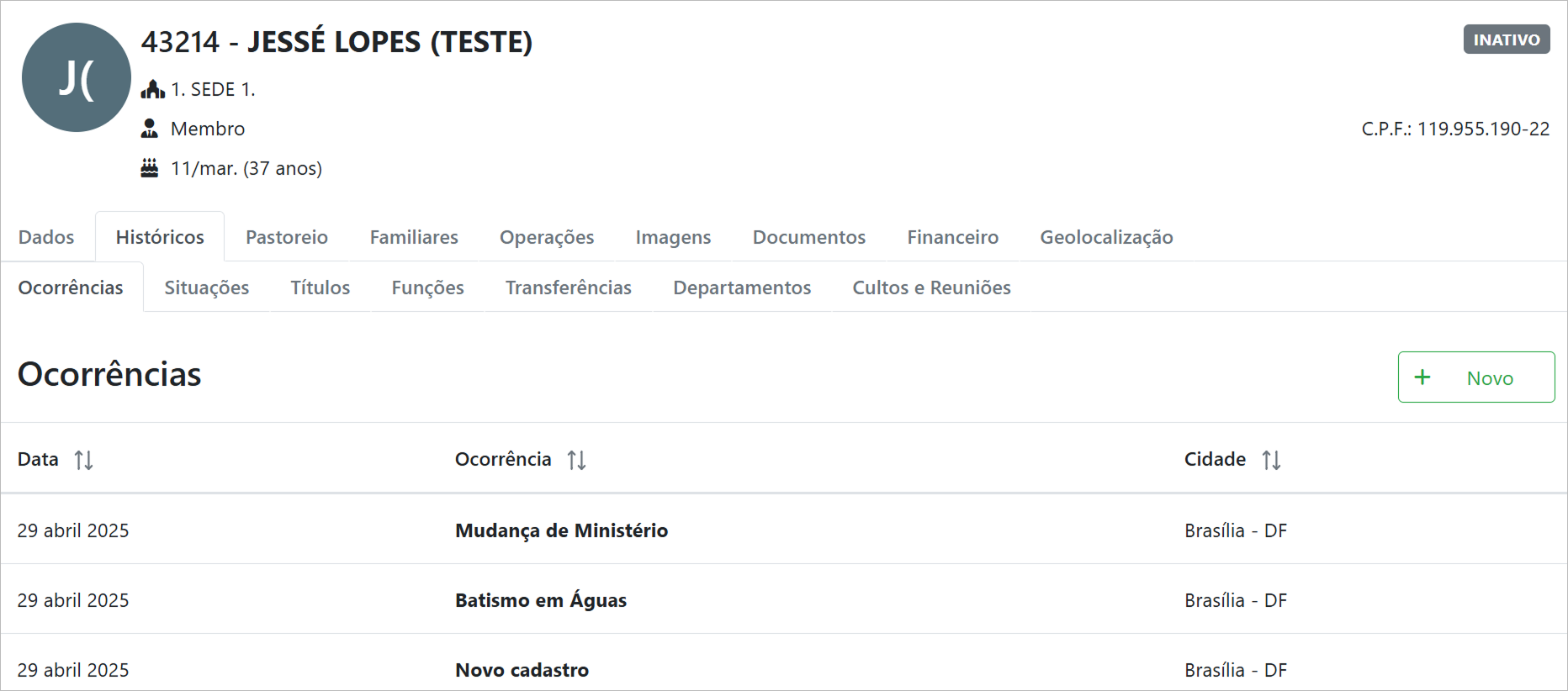The image size is (1568, 691).
Task: Go to the Financeiro tab
Action: pyautogui.click(x=952, y=237)
